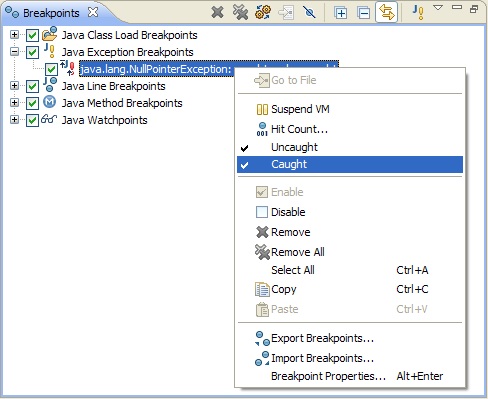The width and height of the screenshot is (488, 399).
Task: Toggle Link with Debug View icon
Action: coord(387,12)
